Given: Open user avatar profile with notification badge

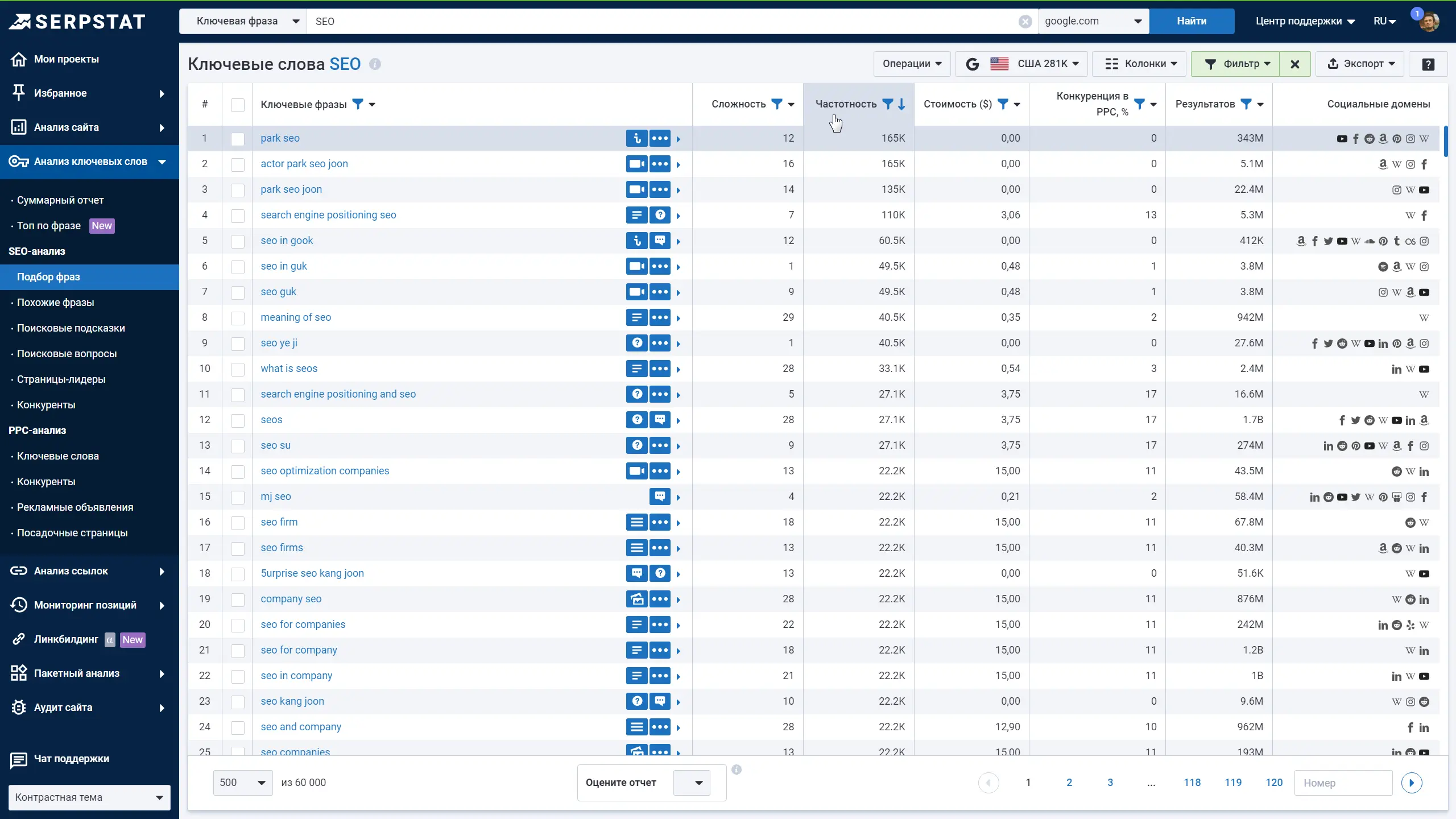Looking at the screenshot, I should (1429, 22).
